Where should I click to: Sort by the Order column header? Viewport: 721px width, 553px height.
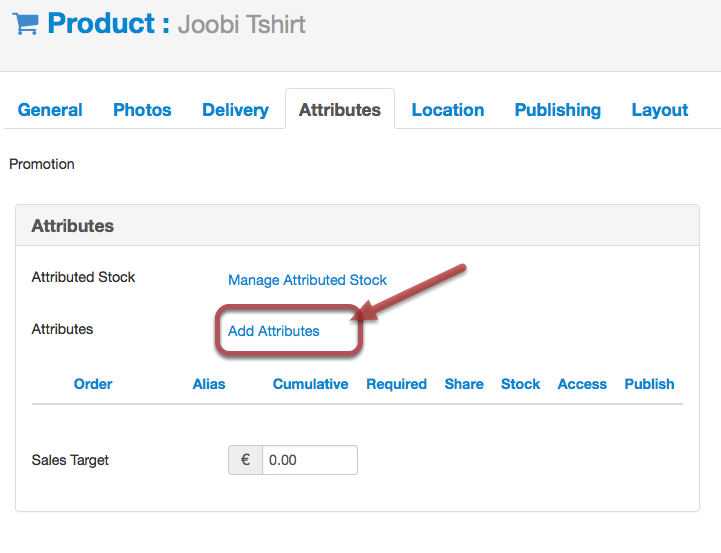click(x=93, y=384)
